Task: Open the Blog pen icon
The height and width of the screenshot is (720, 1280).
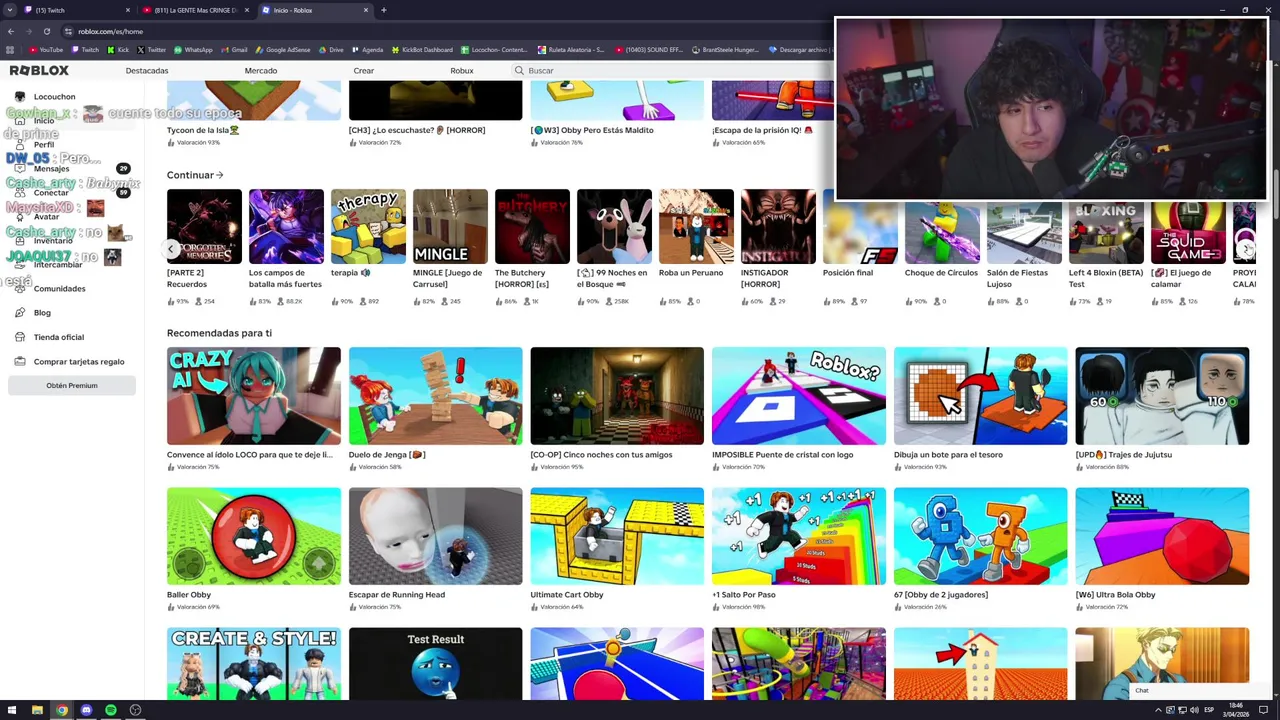Action: (20, 313)
